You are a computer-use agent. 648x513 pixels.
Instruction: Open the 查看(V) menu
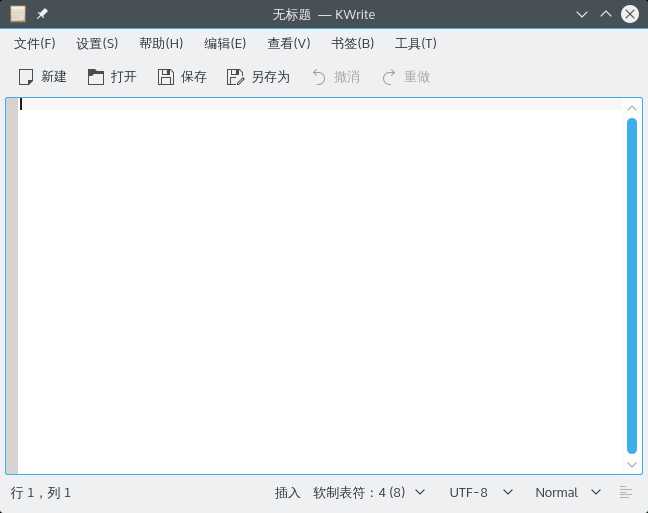tap(289, 43)
